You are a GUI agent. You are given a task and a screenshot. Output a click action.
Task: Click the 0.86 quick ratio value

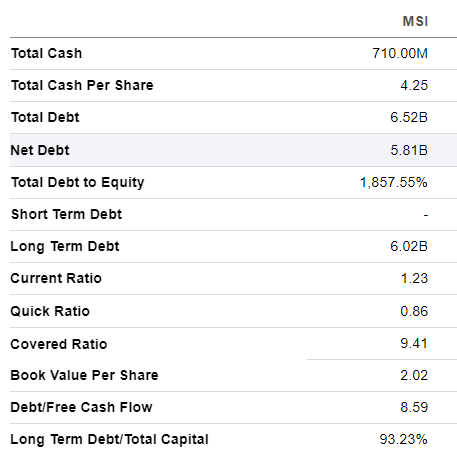click(x=414, y=311)
